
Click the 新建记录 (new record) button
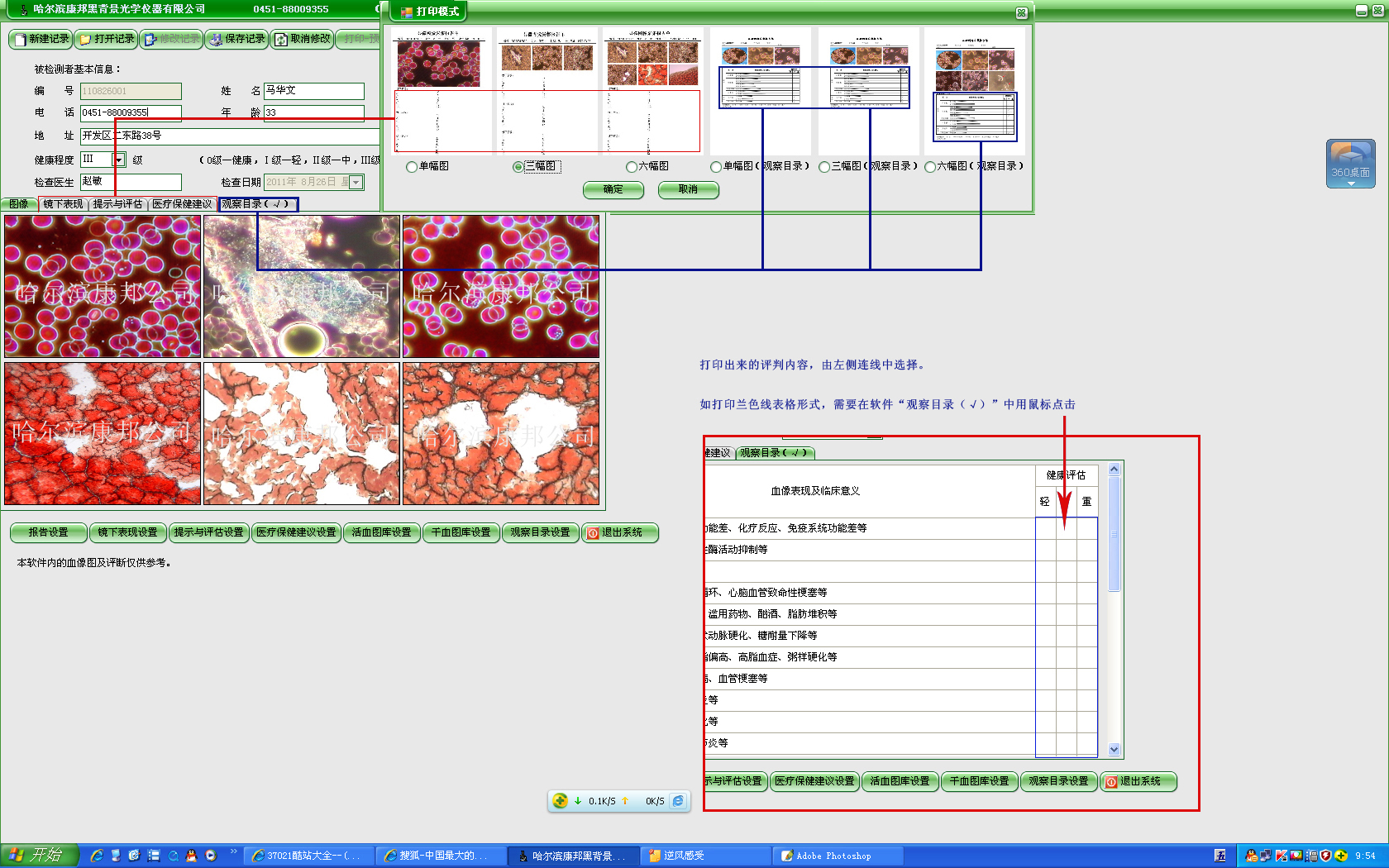click(x=41, y=39)
